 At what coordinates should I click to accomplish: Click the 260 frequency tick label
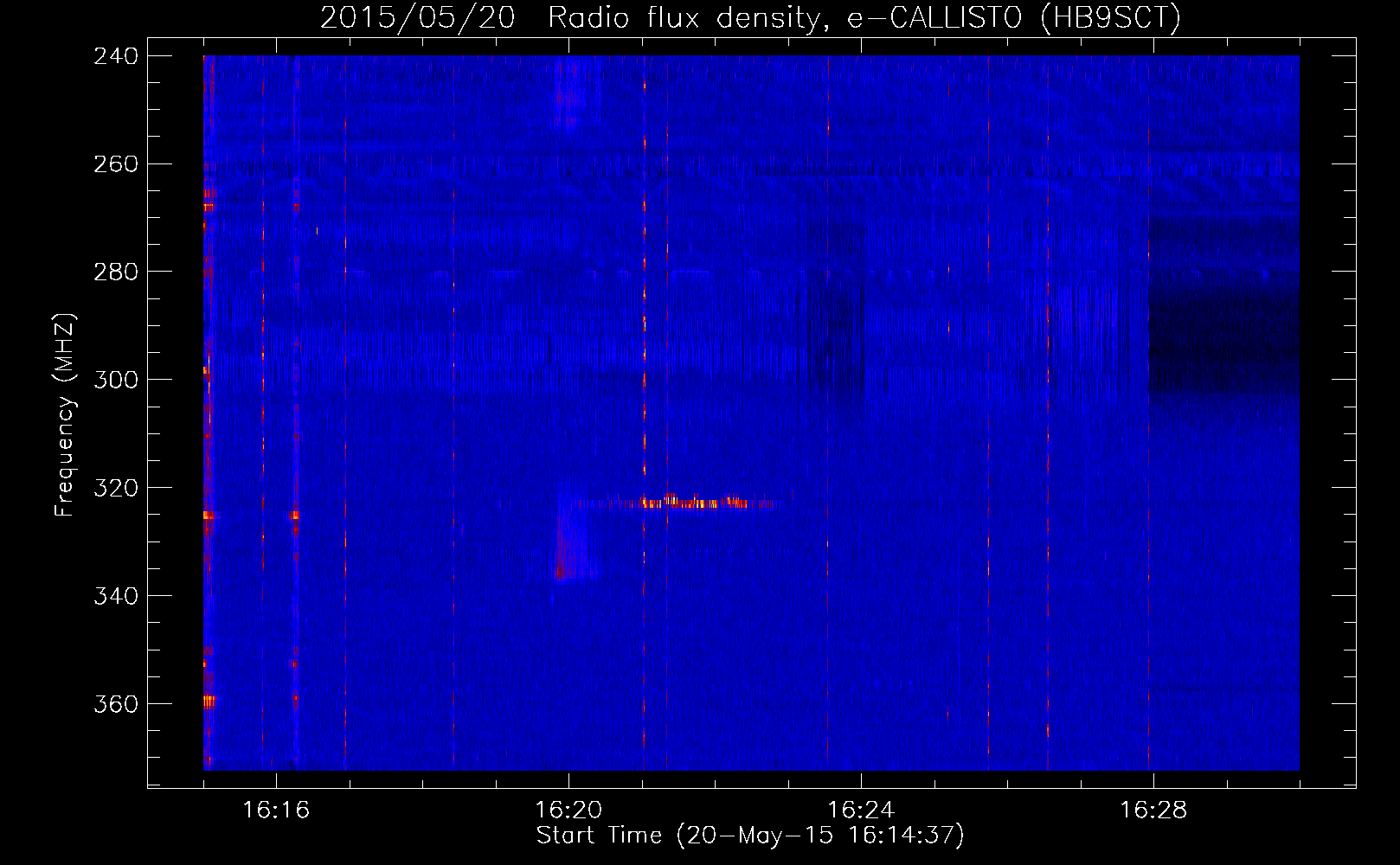(116, 164)
